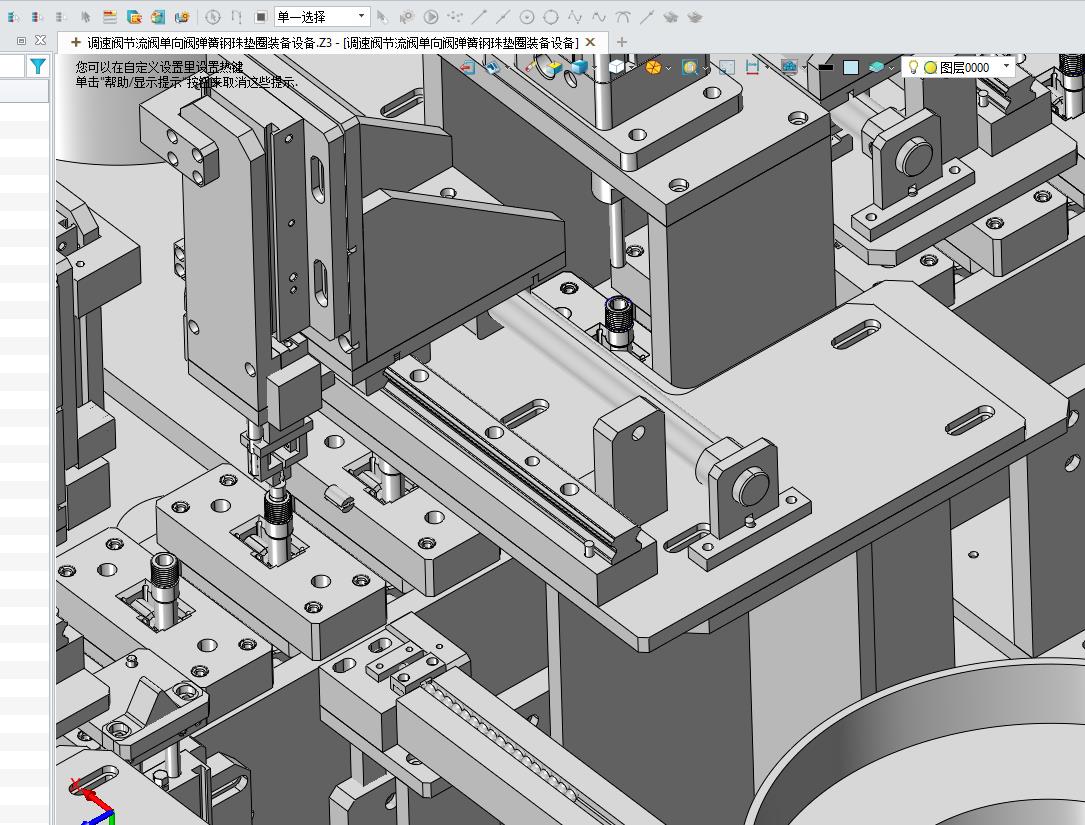Click the first wavy curve icon
This screenshot has width=1085, height=825.
574,17
